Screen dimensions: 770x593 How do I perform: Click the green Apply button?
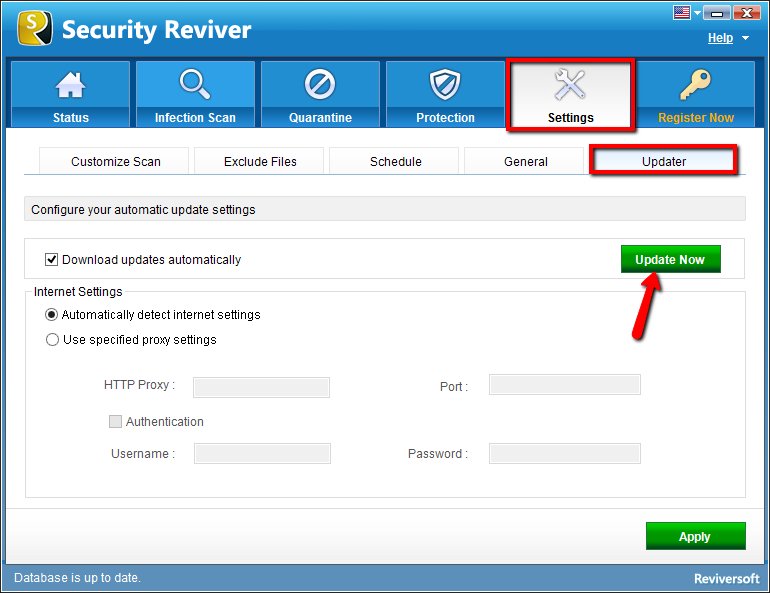[696, 536]
